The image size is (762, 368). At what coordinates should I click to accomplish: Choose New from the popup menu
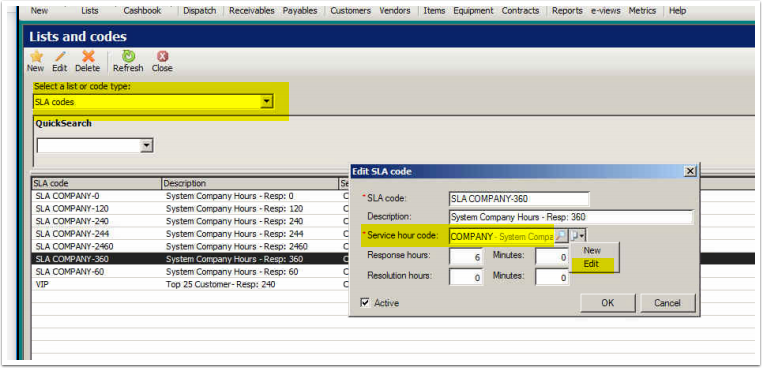tap(592, 251)
